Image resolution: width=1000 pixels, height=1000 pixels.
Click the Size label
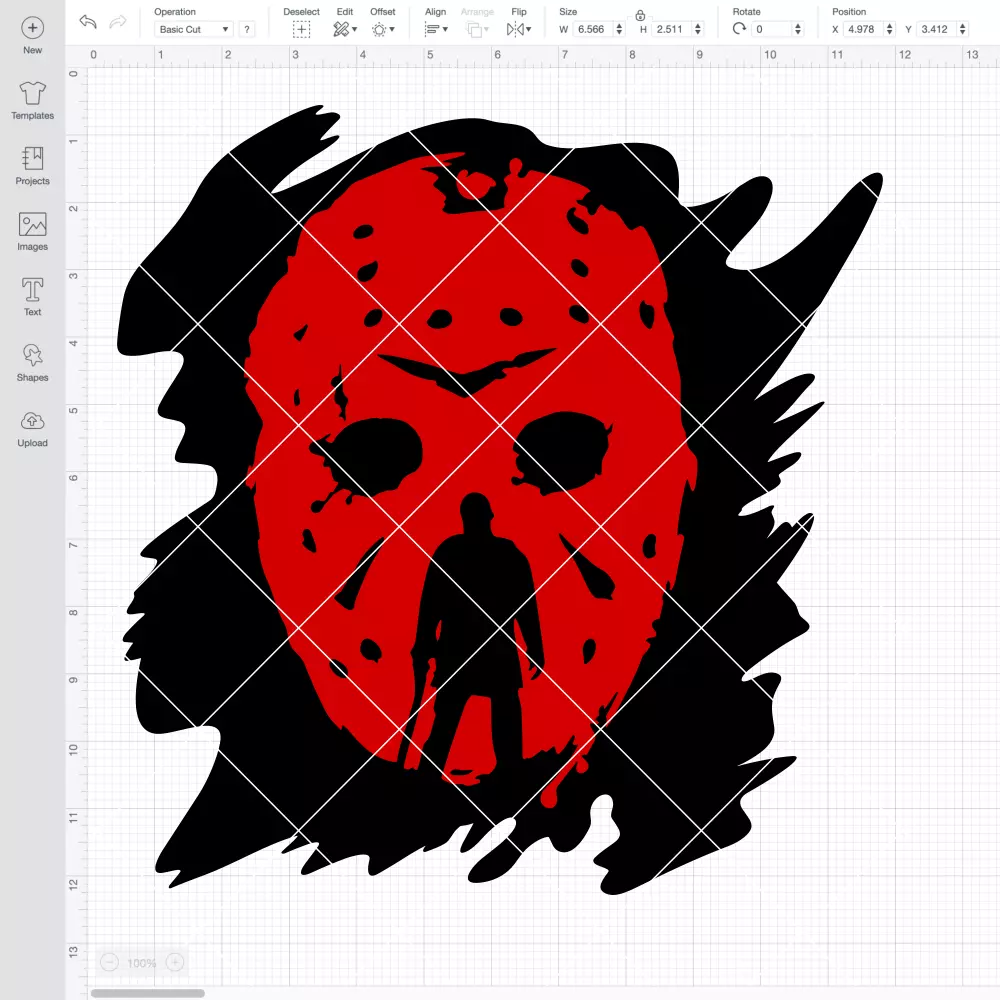[568, 11]
